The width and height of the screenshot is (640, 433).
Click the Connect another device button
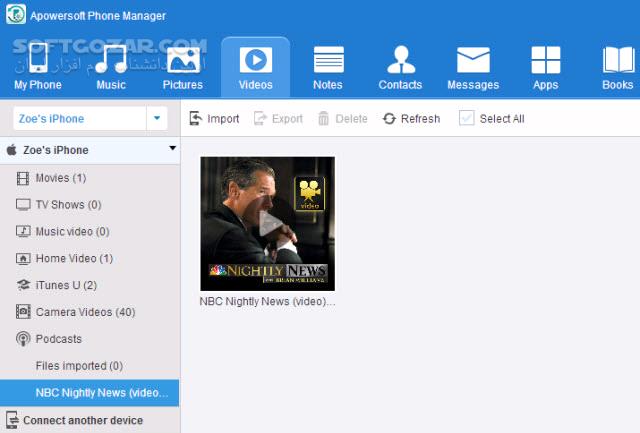tap(75, 420)
